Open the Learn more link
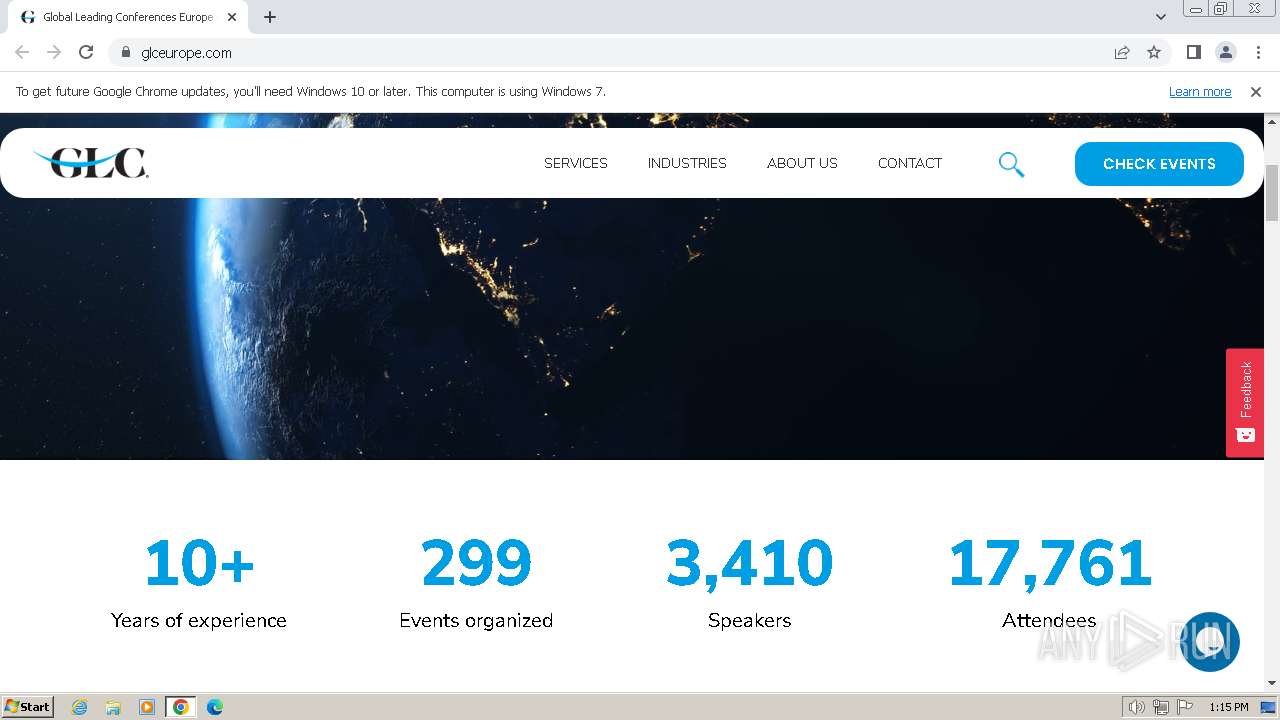The image size is (1280, 720). tap(1200, 91)
